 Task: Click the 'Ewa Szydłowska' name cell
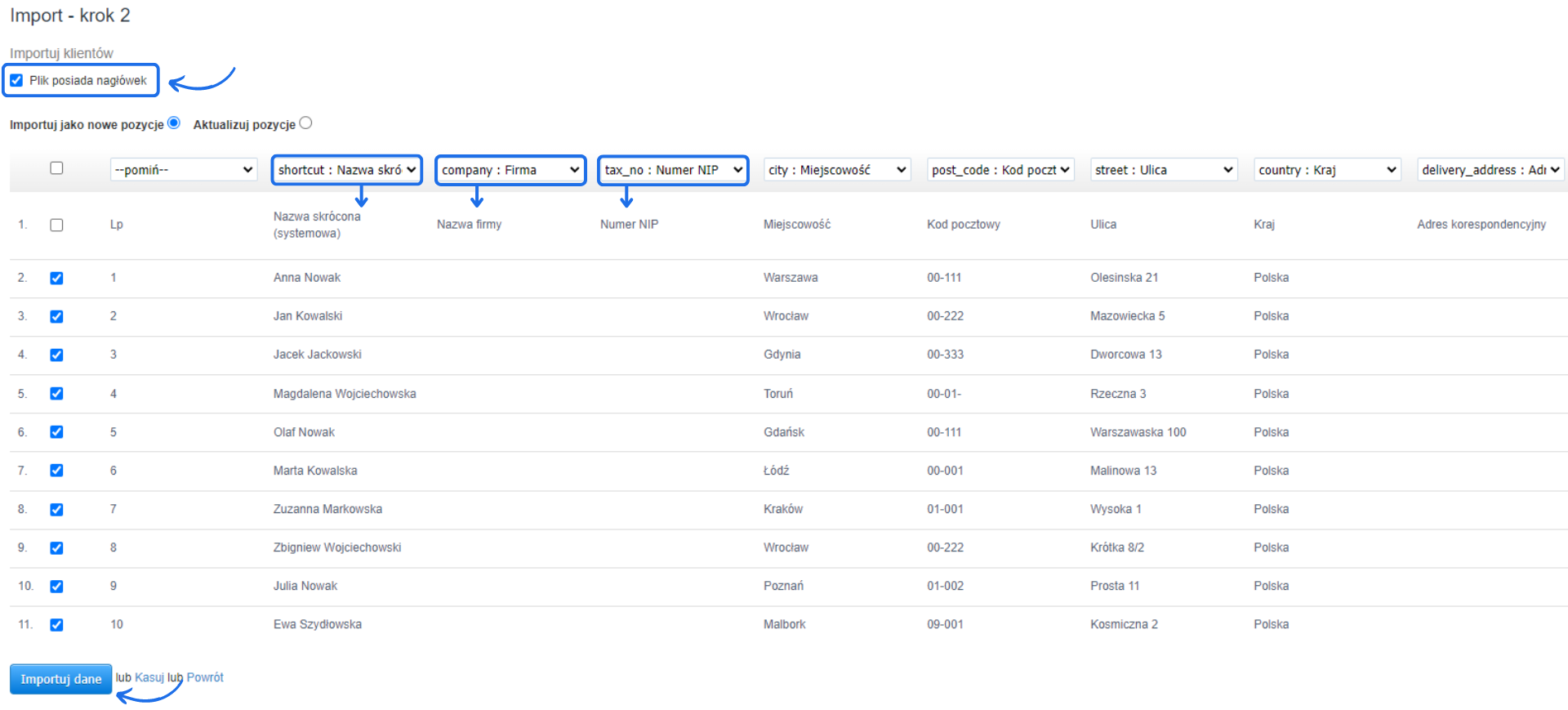pos(318,624)
